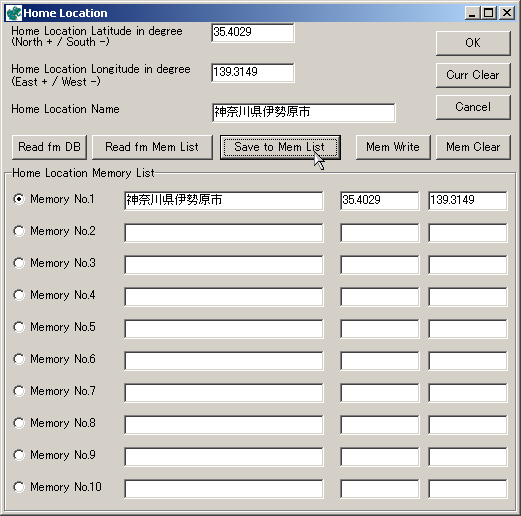Focus the Home Location Latitude field
521x516 pixels.
click(x=253, y=33)
